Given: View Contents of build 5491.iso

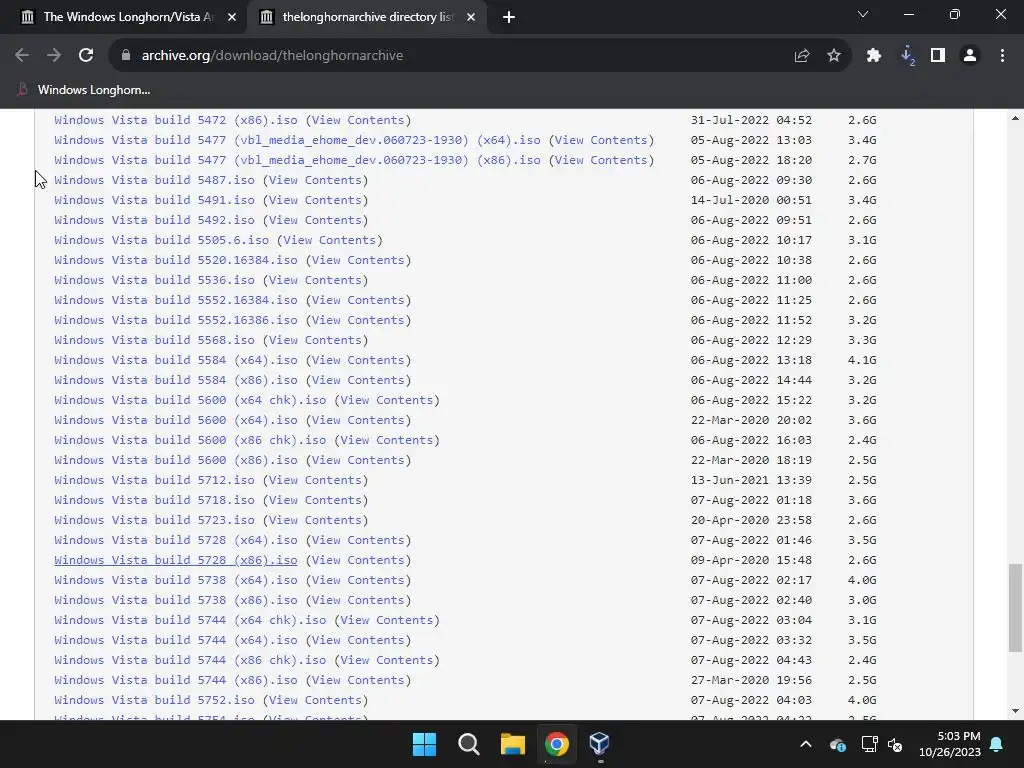Looking at the screenshot, I should click(315, 200).
